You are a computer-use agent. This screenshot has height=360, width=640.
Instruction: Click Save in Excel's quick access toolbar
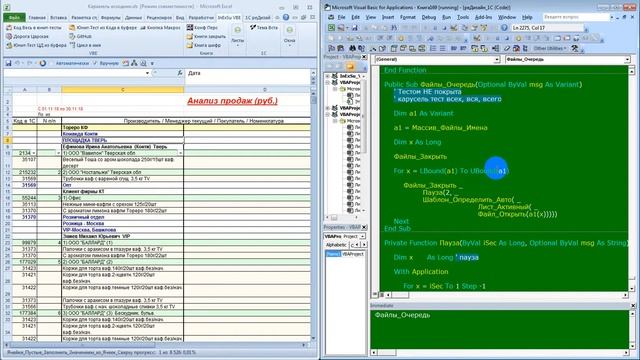click(8, 63)
